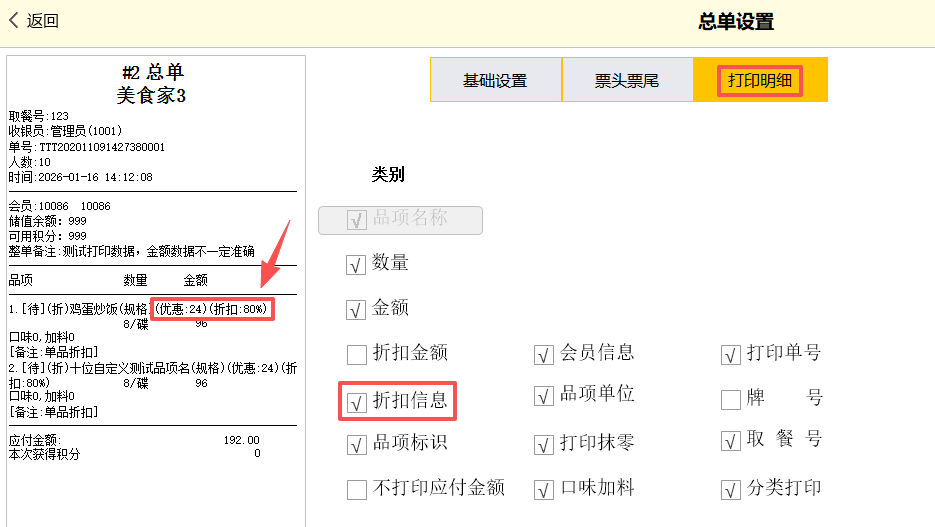Enable the 折扣金额 checkbox
The height and width of the screenshot is (527, 935).
pos(356,354)
